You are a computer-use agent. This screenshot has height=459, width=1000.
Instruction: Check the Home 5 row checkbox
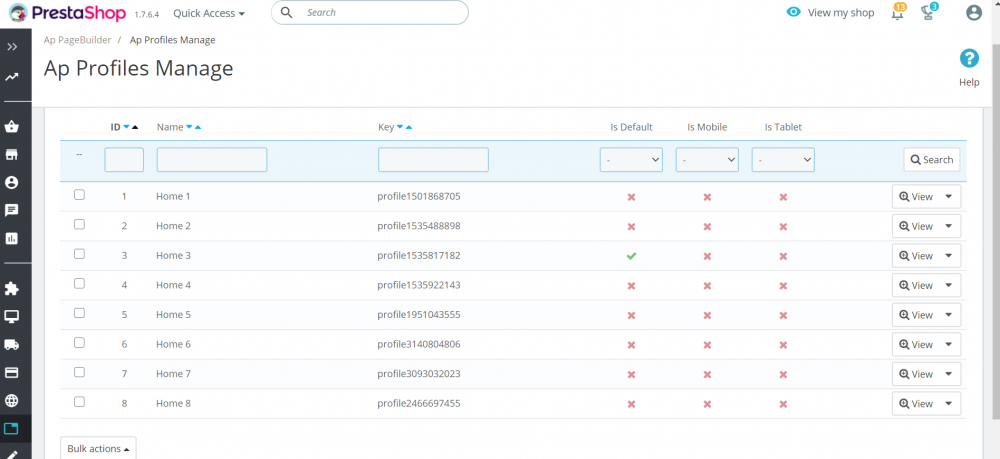point(79,313)
